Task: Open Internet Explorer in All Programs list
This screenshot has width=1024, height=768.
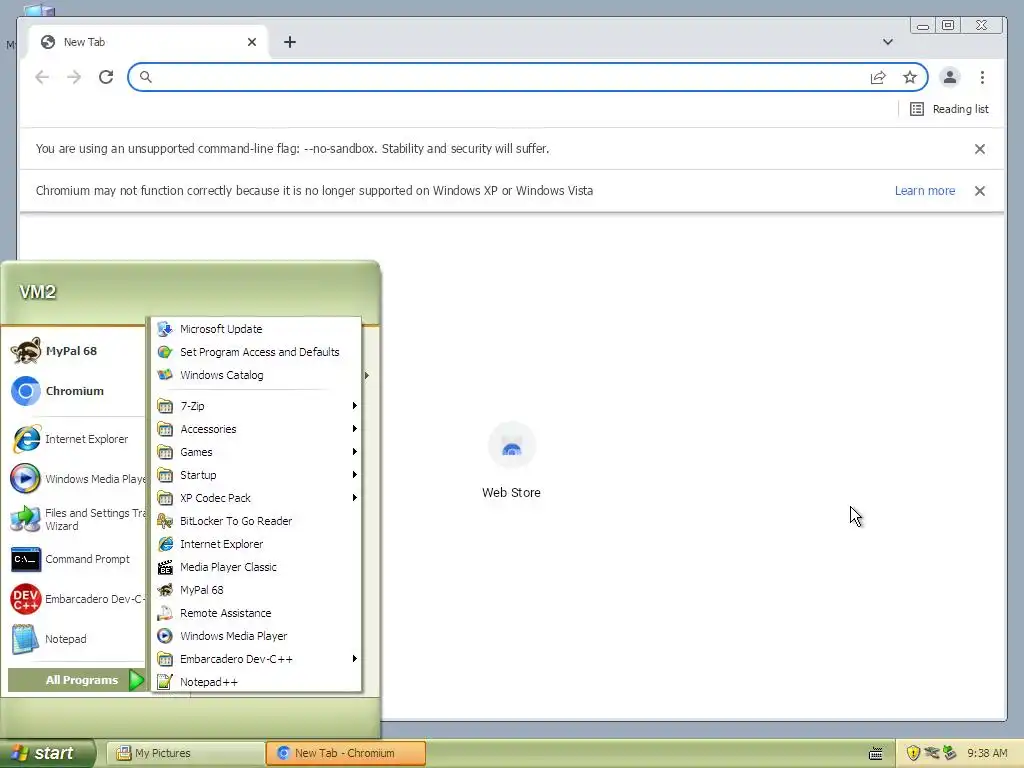Action: click(256, 544)
